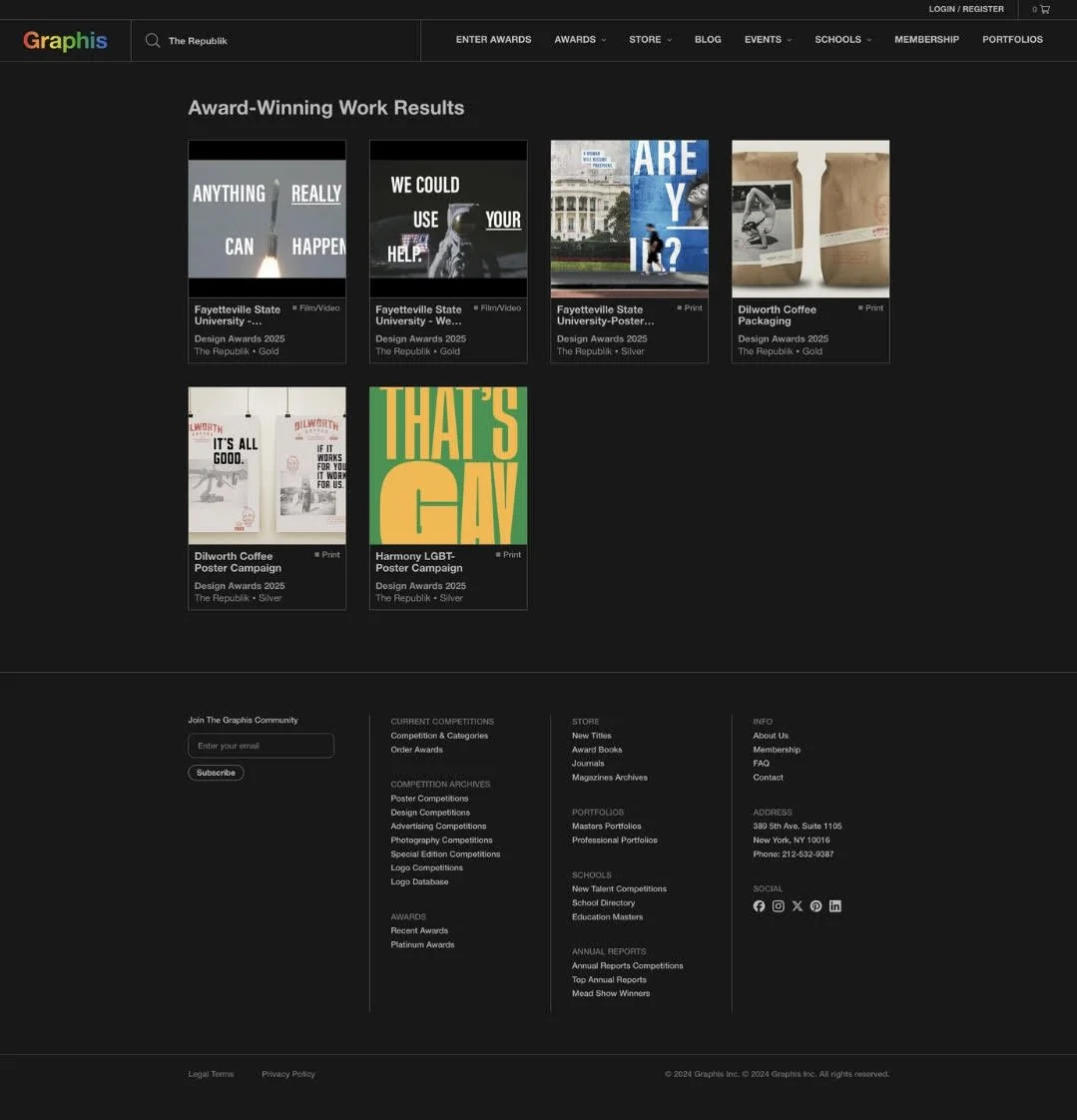Click the Graphis logo
This screenshot has height=1120, width=1077.
click(65, 41)
